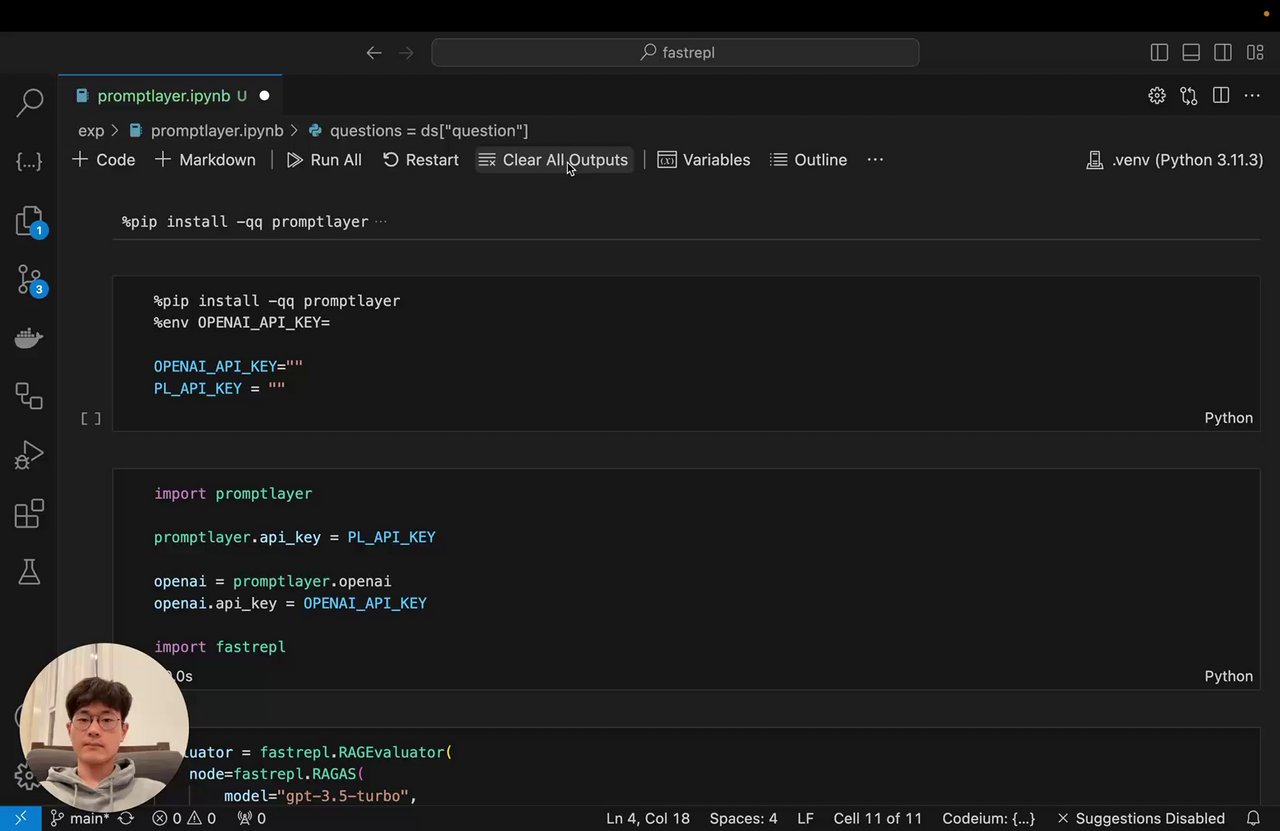Click Clear All Outputs button

click(x=553, y=160)
